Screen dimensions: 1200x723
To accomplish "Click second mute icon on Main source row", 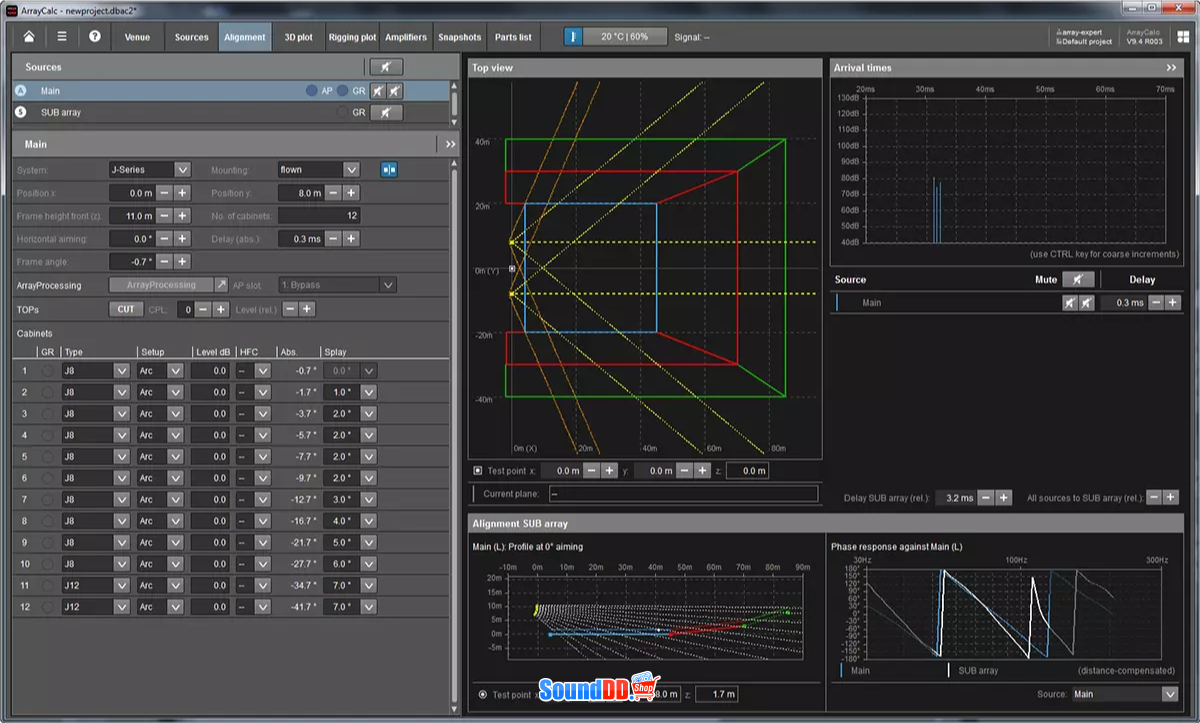I will pos(395,90).
